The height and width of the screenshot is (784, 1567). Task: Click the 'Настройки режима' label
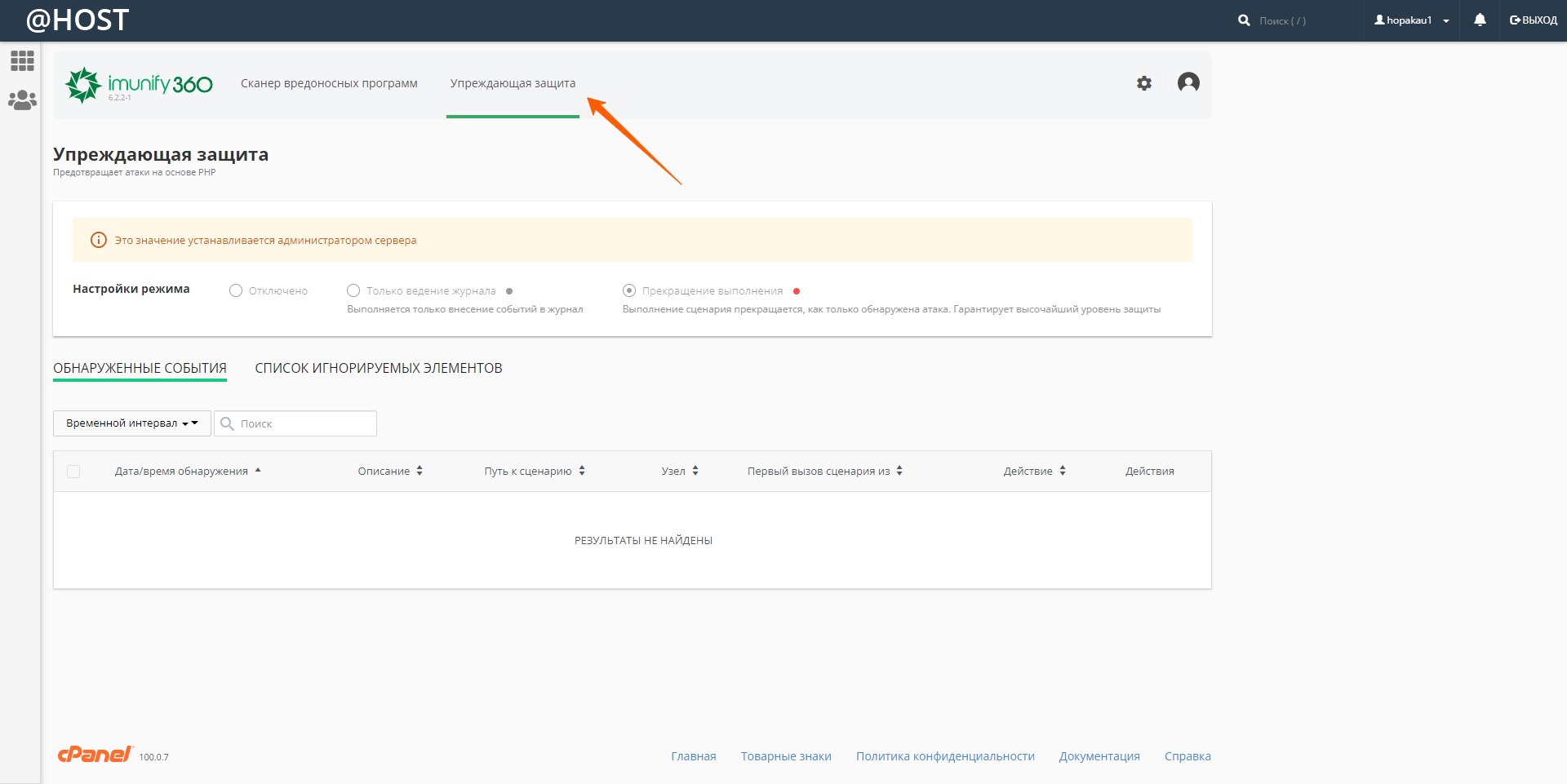coord(131,289)
